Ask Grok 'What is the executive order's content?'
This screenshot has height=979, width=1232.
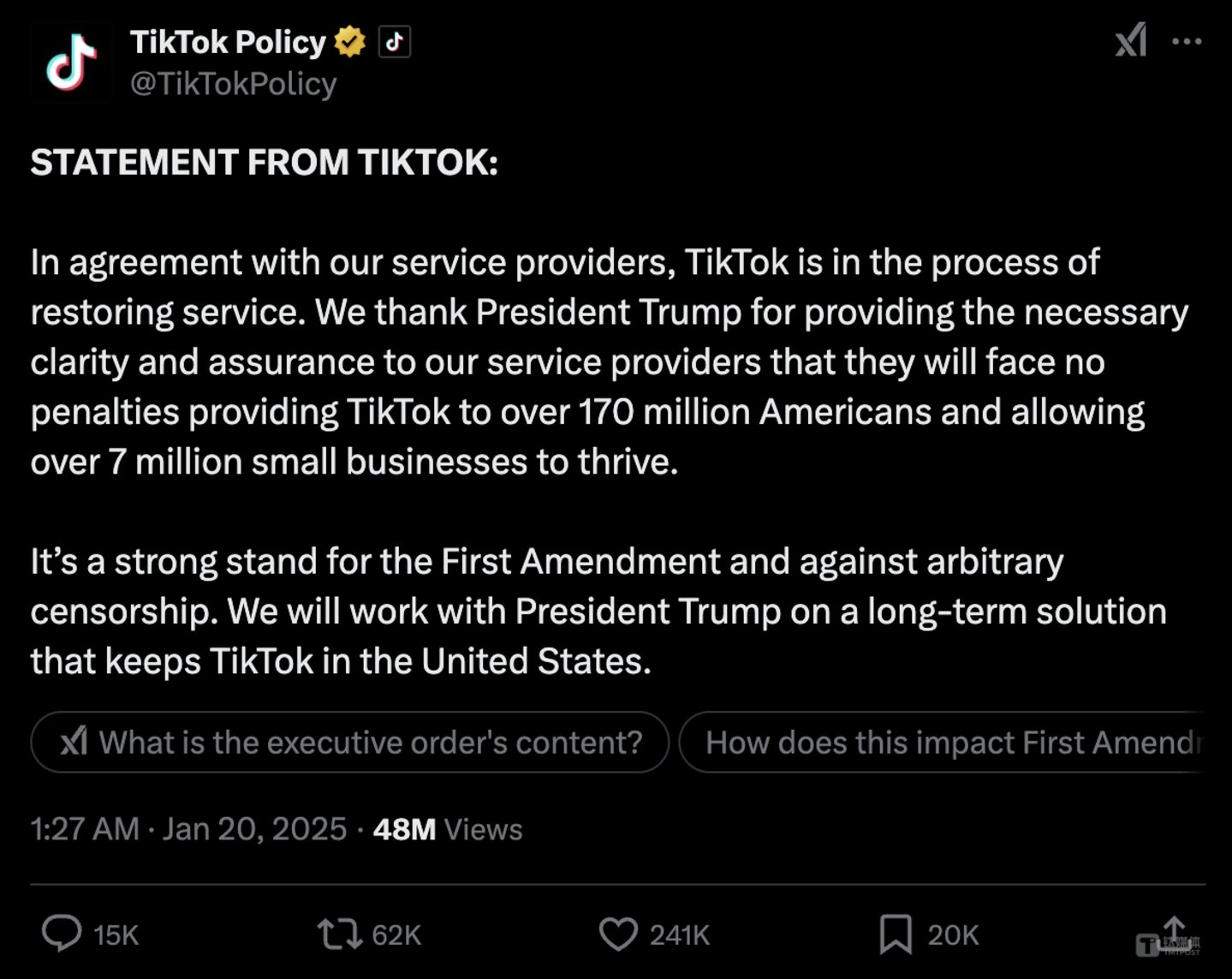349,742
